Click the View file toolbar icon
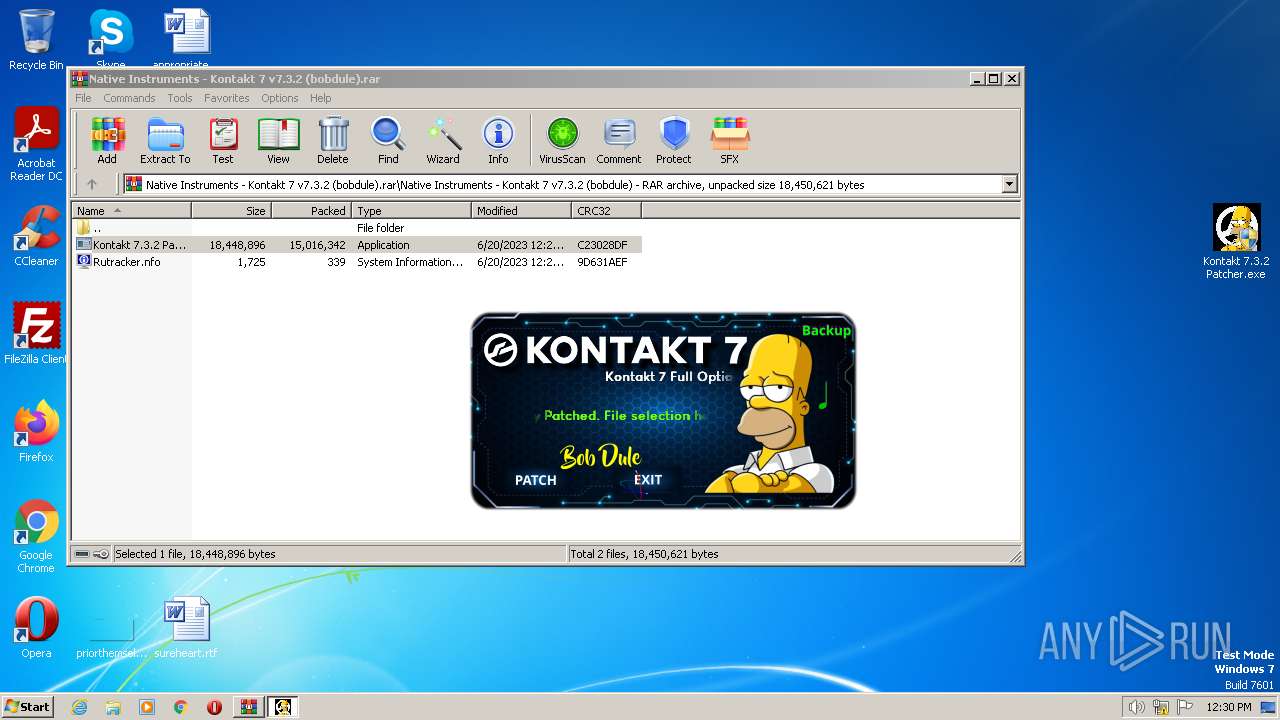The height and width of the screenshot is (720, 1280). coord(278,140)
